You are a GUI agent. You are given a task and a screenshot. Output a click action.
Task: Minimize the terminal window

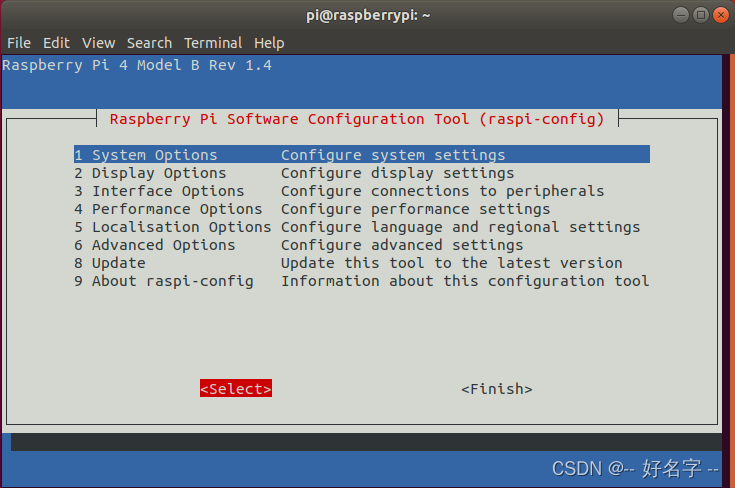click(x=681, y=15)
